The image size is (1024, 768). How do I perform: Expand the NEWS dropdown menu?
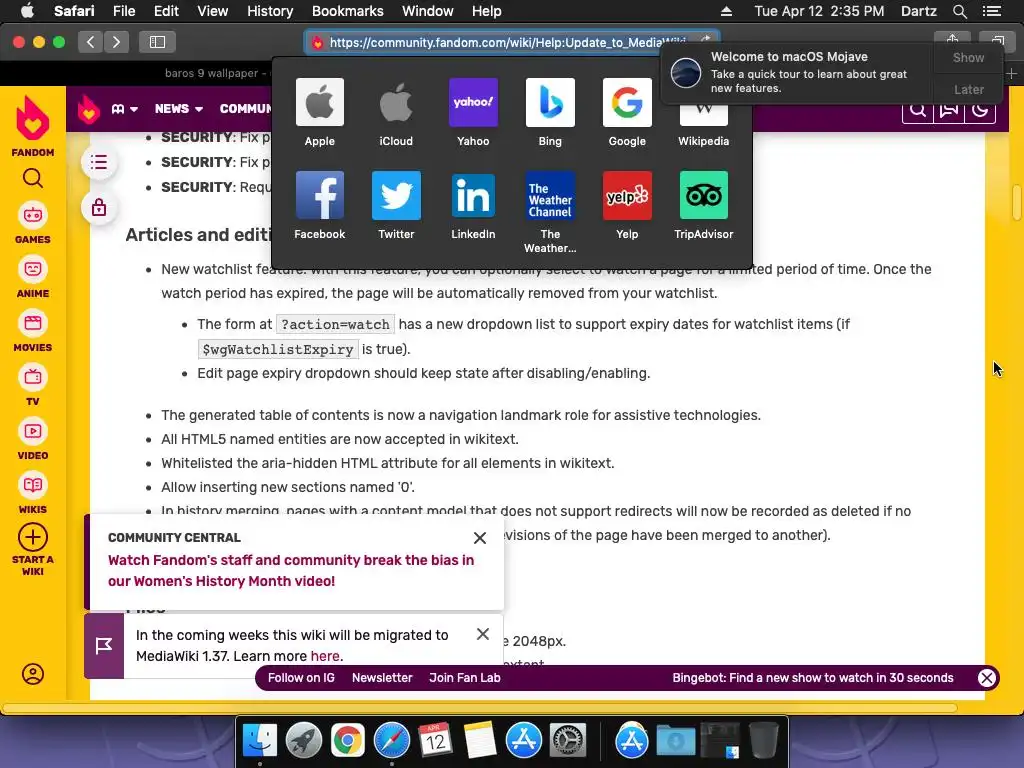pos(179,109)
